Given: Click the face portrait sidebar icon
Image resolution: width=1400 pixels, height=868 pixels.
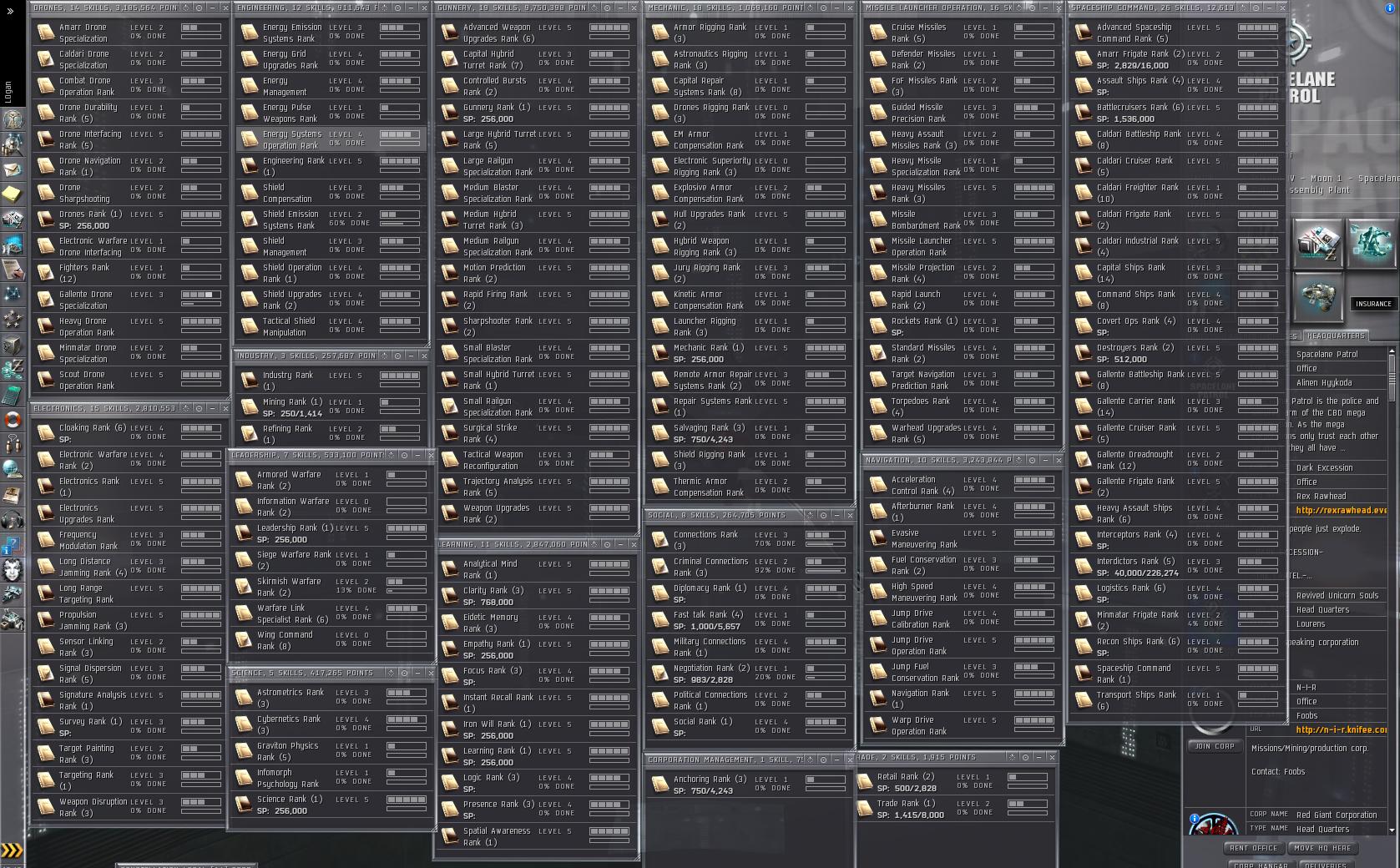Looking at the screenshot, I should click(13, 570).
